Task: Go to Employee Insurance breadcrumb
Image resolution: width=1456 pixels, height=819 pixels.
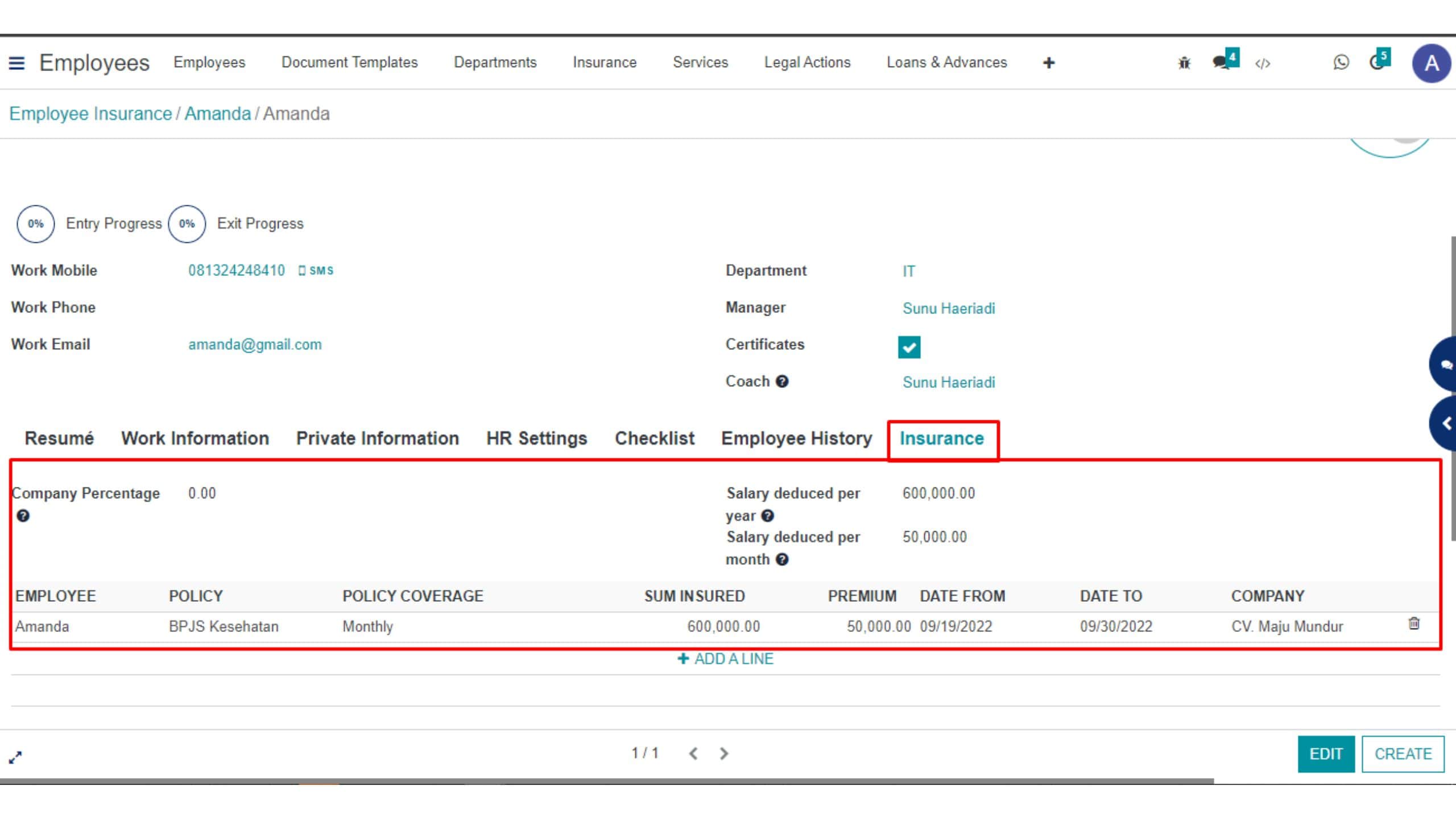Action: (x=90, y=114)
